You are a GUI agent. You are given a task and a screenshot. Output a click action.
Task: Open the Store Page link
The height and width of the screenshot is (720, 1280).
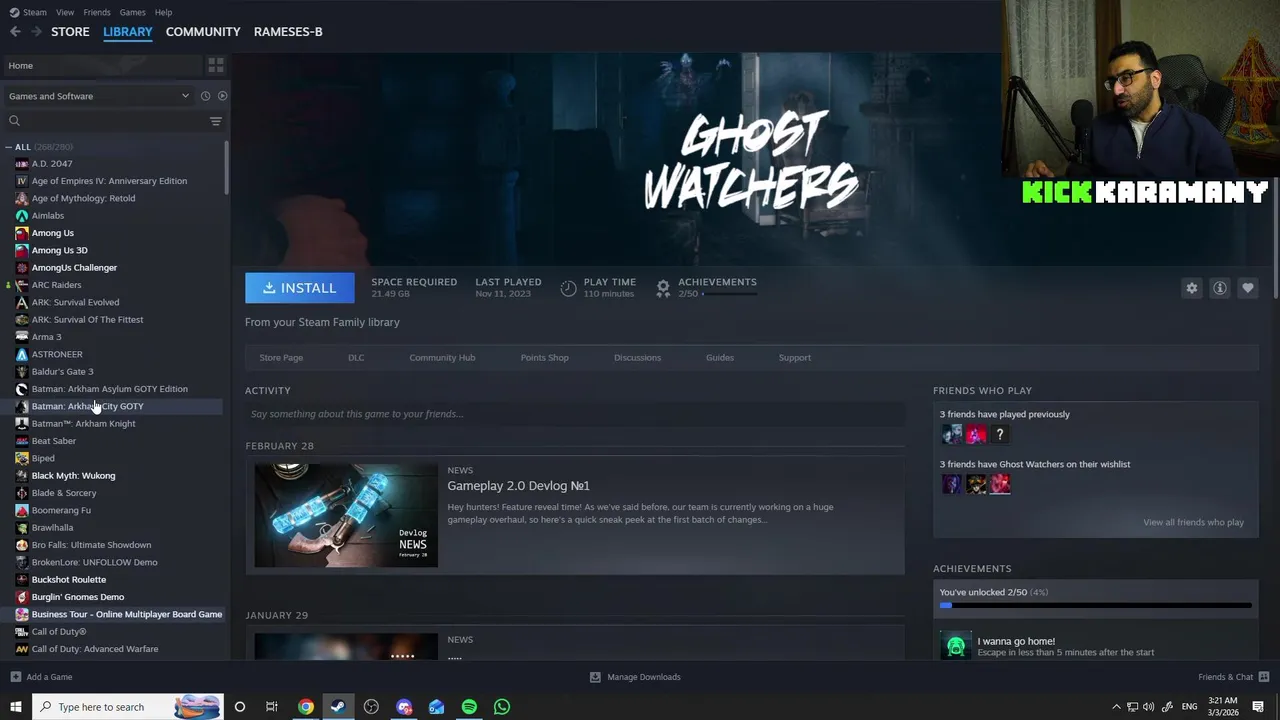point(281,358)
